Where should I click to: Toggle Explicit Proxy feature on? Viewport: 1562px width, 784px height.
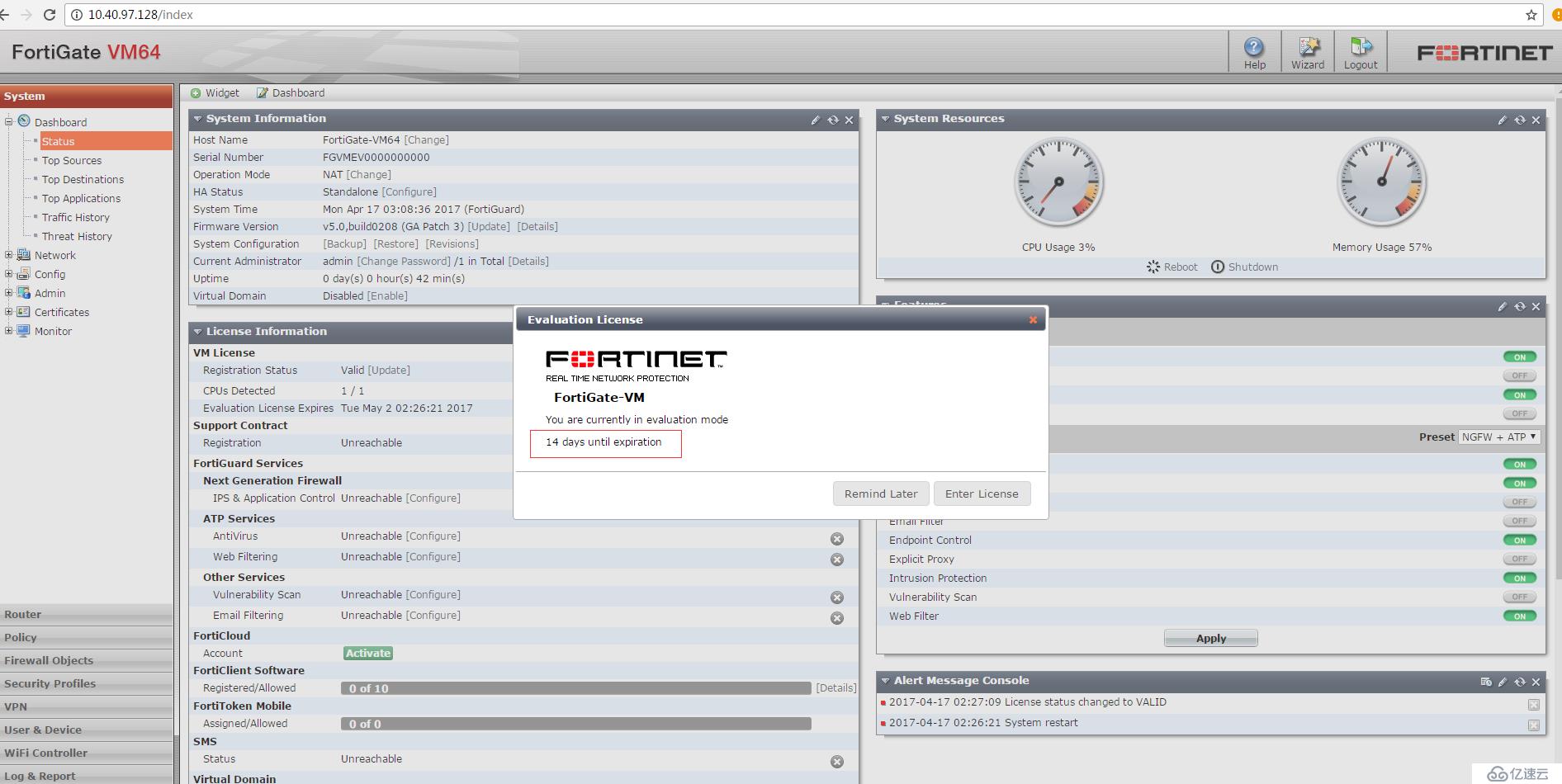click(x=1520, y=560)
